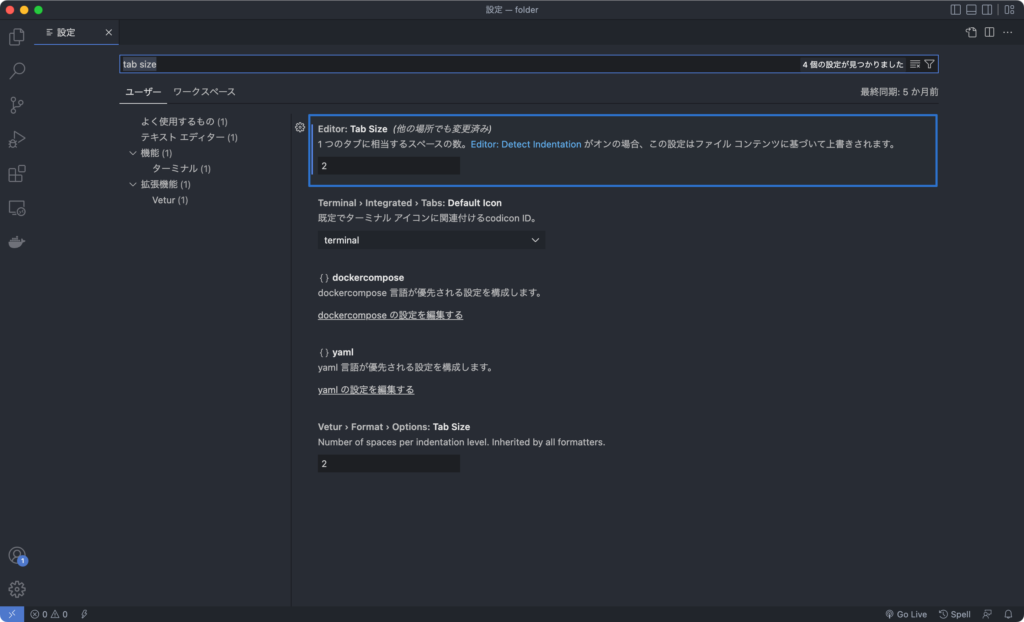This screenshot has height=622, width=1024.
Task: Open the Remote Explorer view
Action: pos(16,207)
